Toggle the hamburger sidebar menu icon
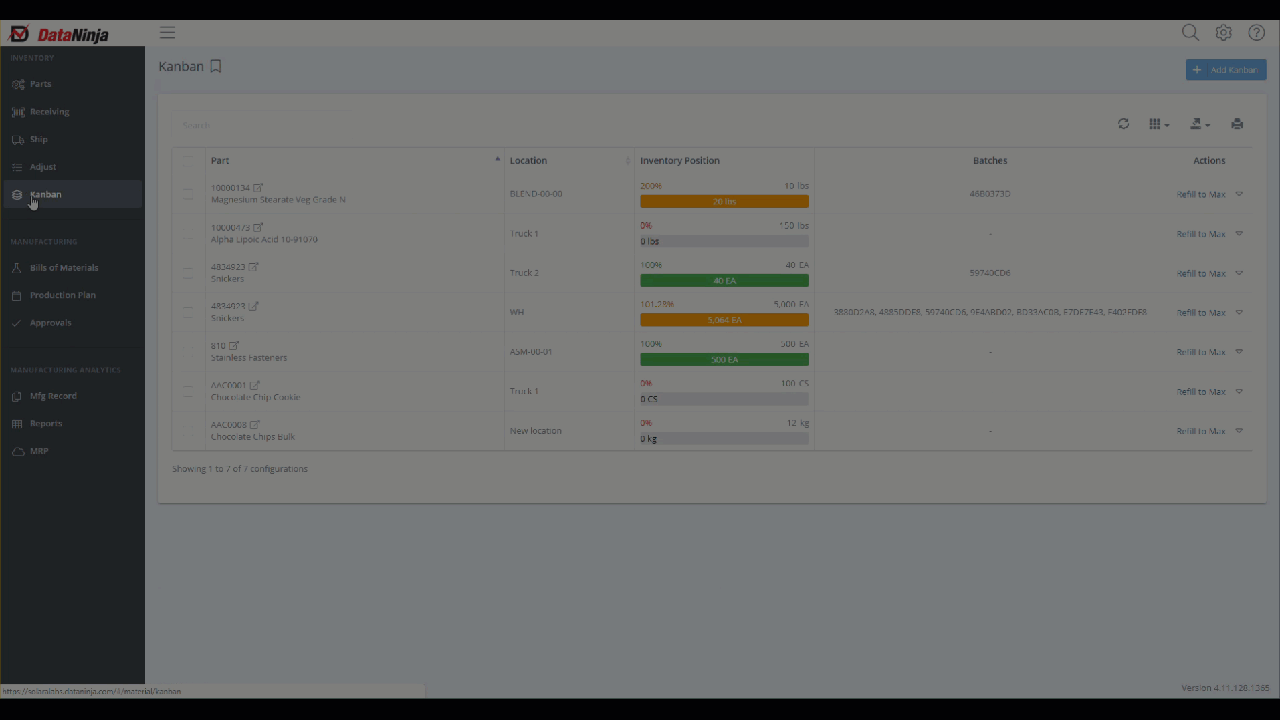Viewport: 1280px width, 720px height. click(x=167, y=33)
